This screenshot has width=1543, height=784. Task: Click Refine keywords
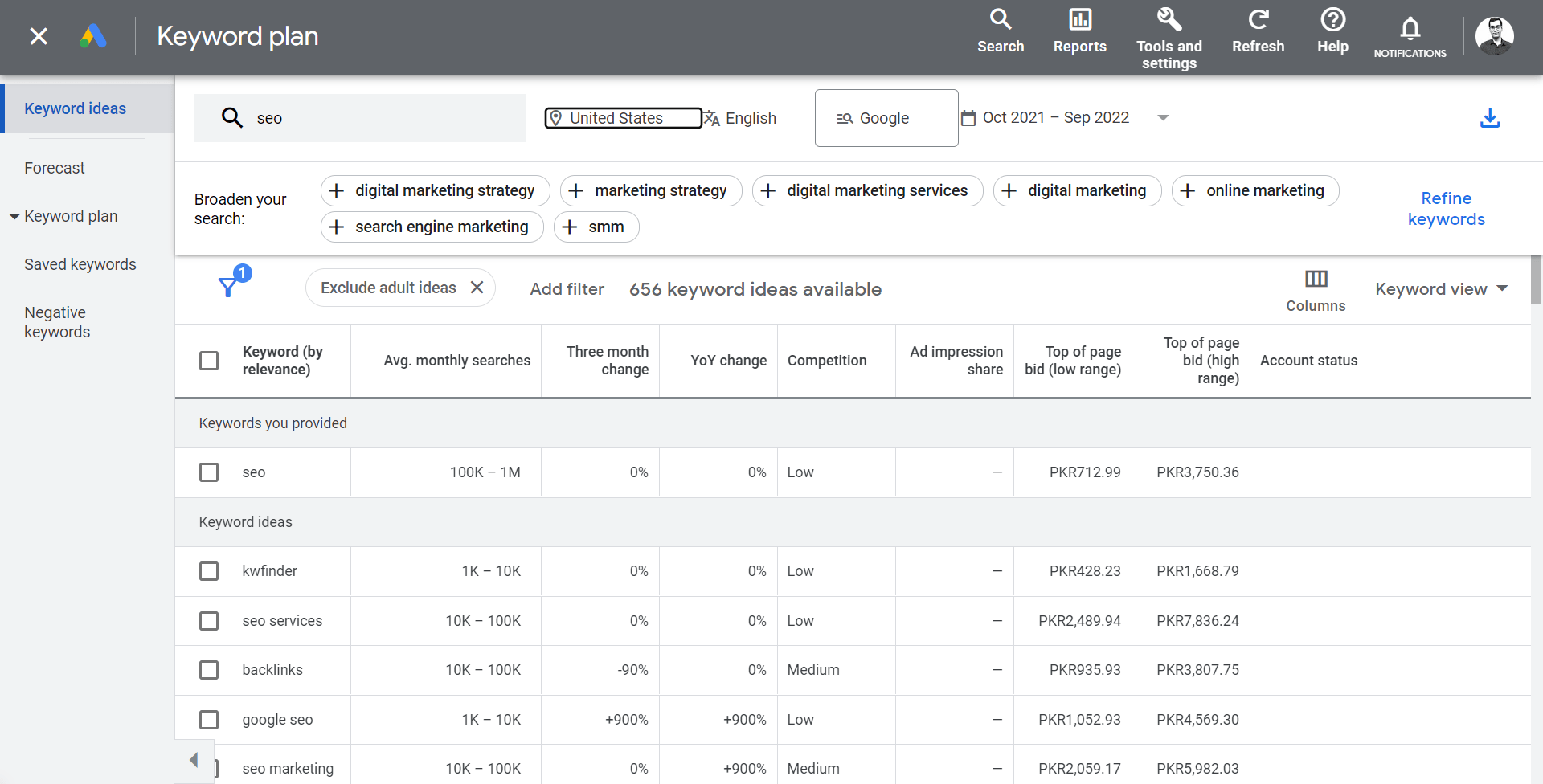point(1445,208)
